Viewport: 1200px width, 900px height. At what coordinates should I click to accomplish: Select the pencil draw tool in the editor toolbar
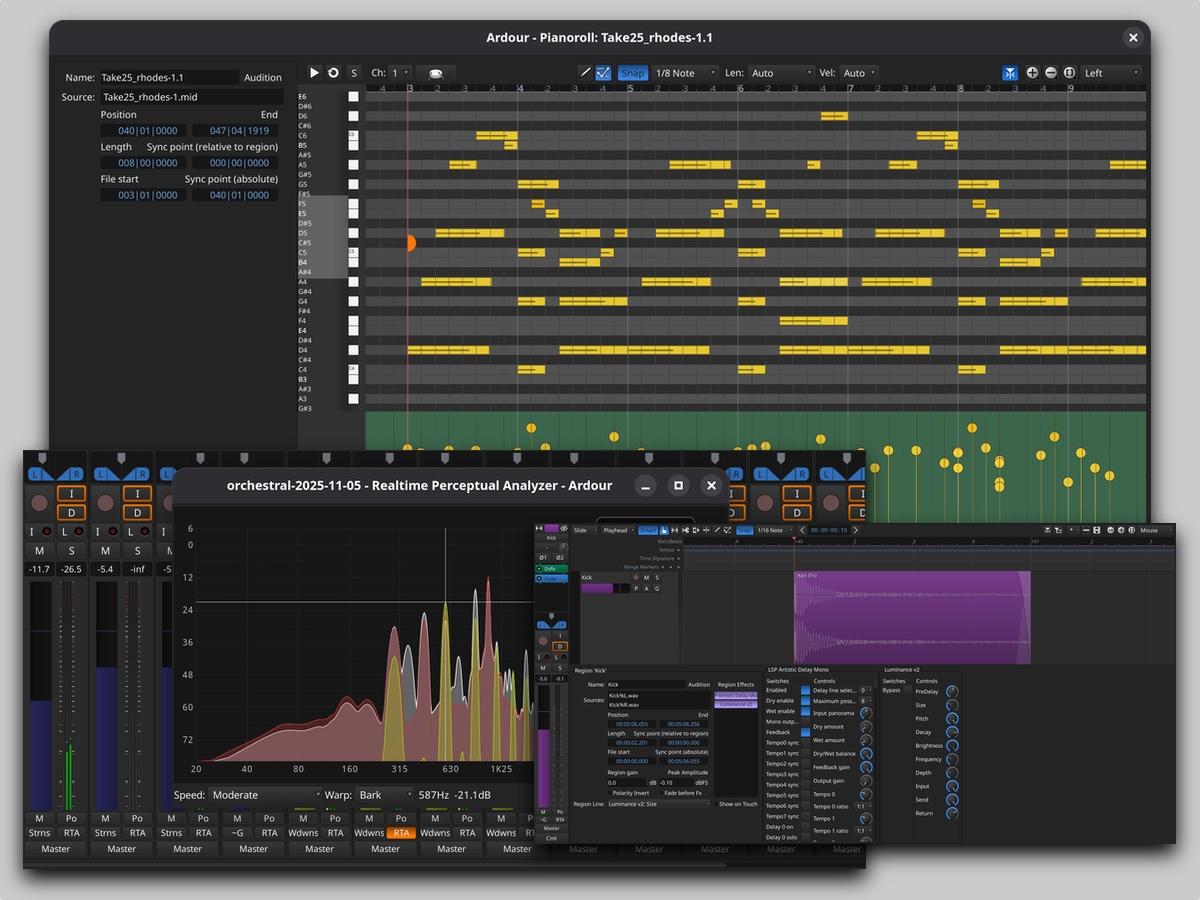pyautogui.click(x=717, y=529)
